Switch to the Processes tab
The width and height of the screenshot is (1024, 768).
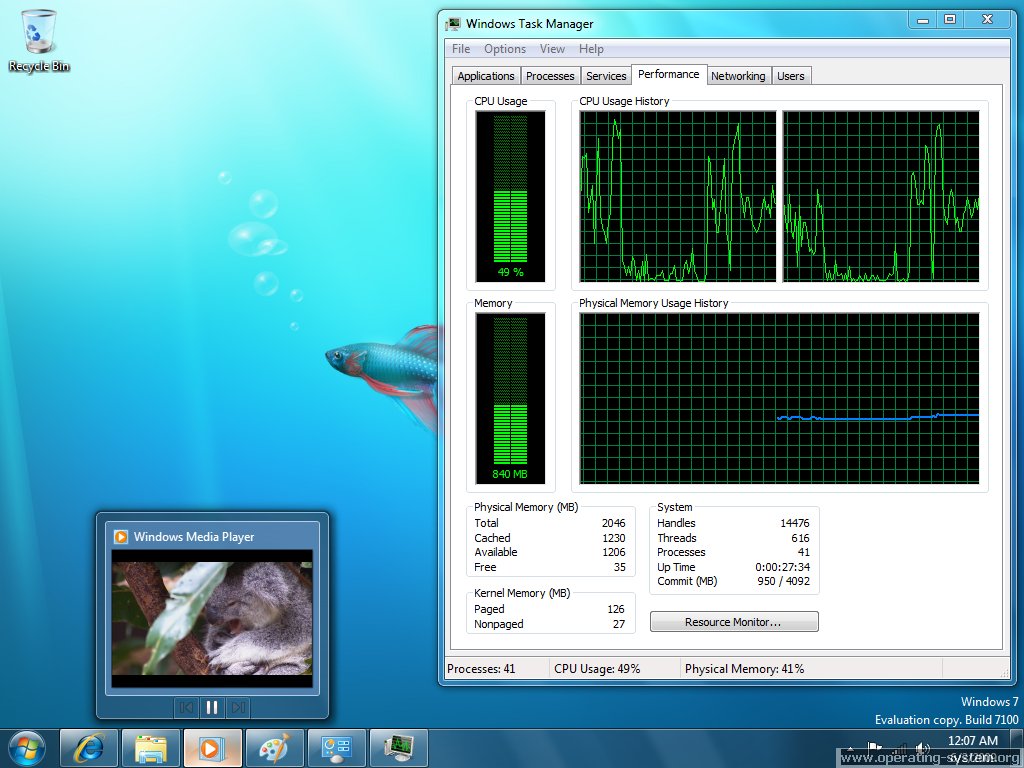tap(550, 76)
